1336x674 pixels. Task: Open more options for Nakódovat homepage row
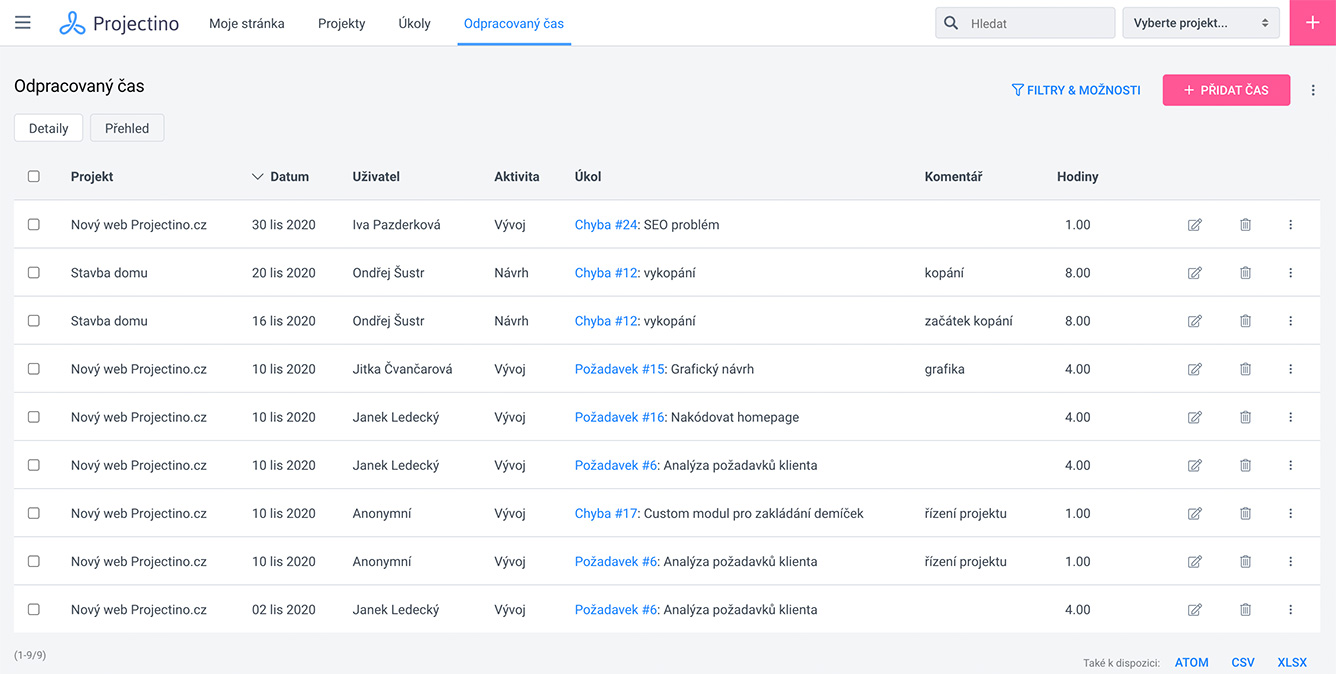coord(1291,417)
